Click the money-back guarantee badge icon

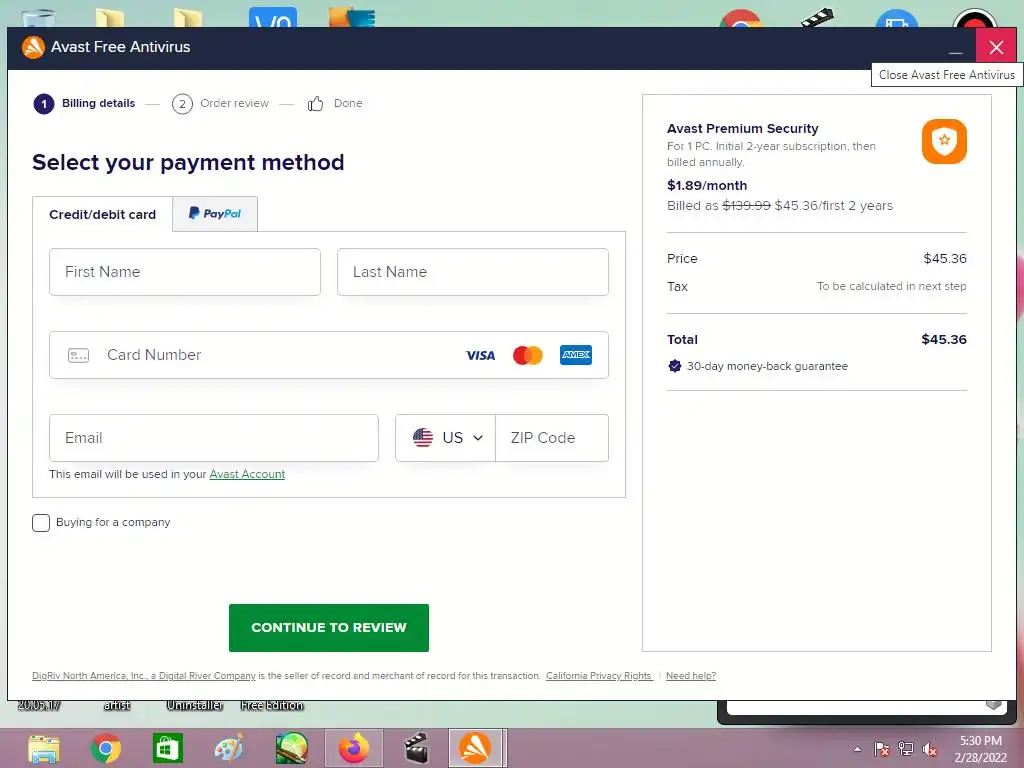[675, 366]
